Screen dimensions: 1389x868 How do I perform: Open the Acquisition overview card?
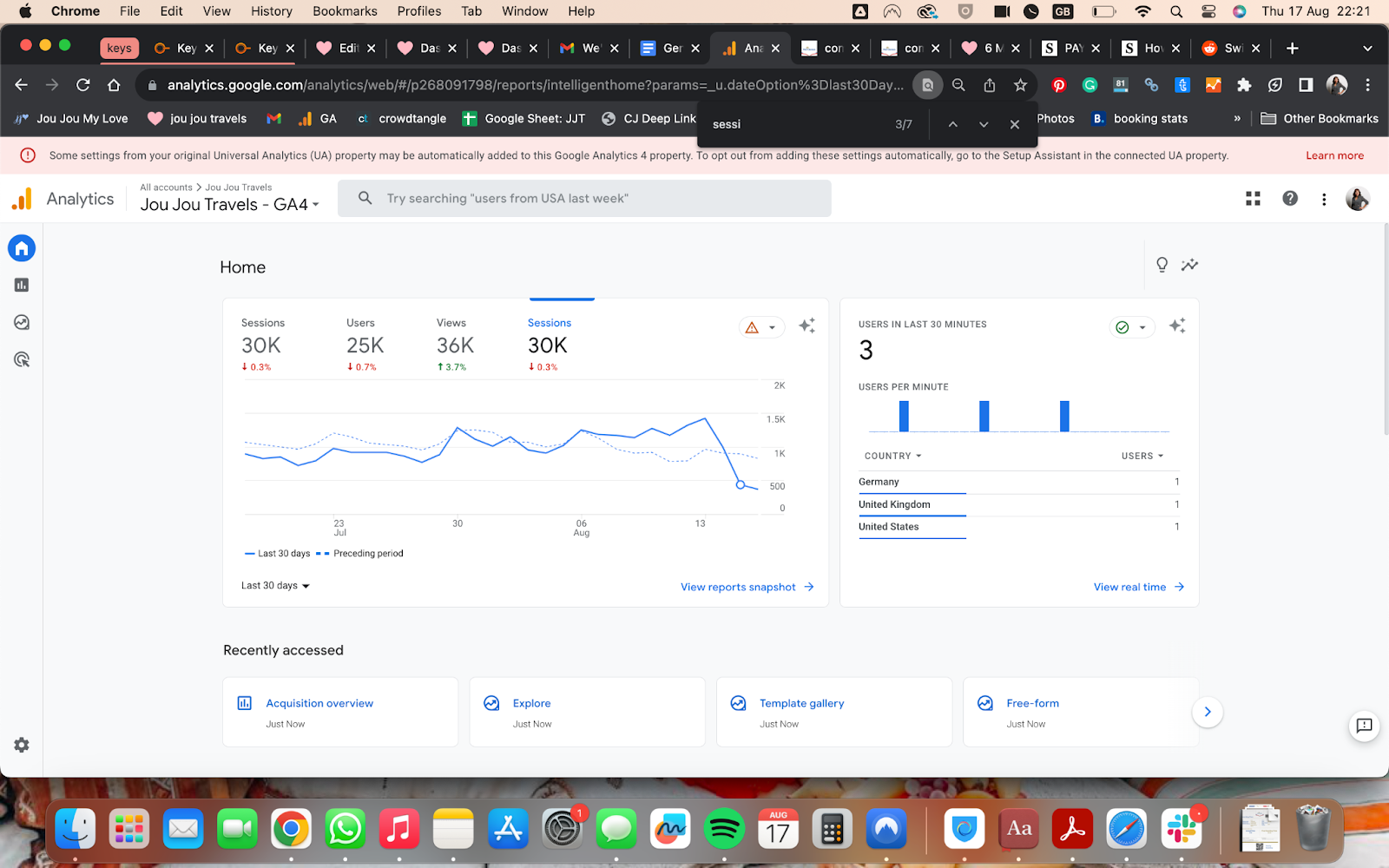340,712
